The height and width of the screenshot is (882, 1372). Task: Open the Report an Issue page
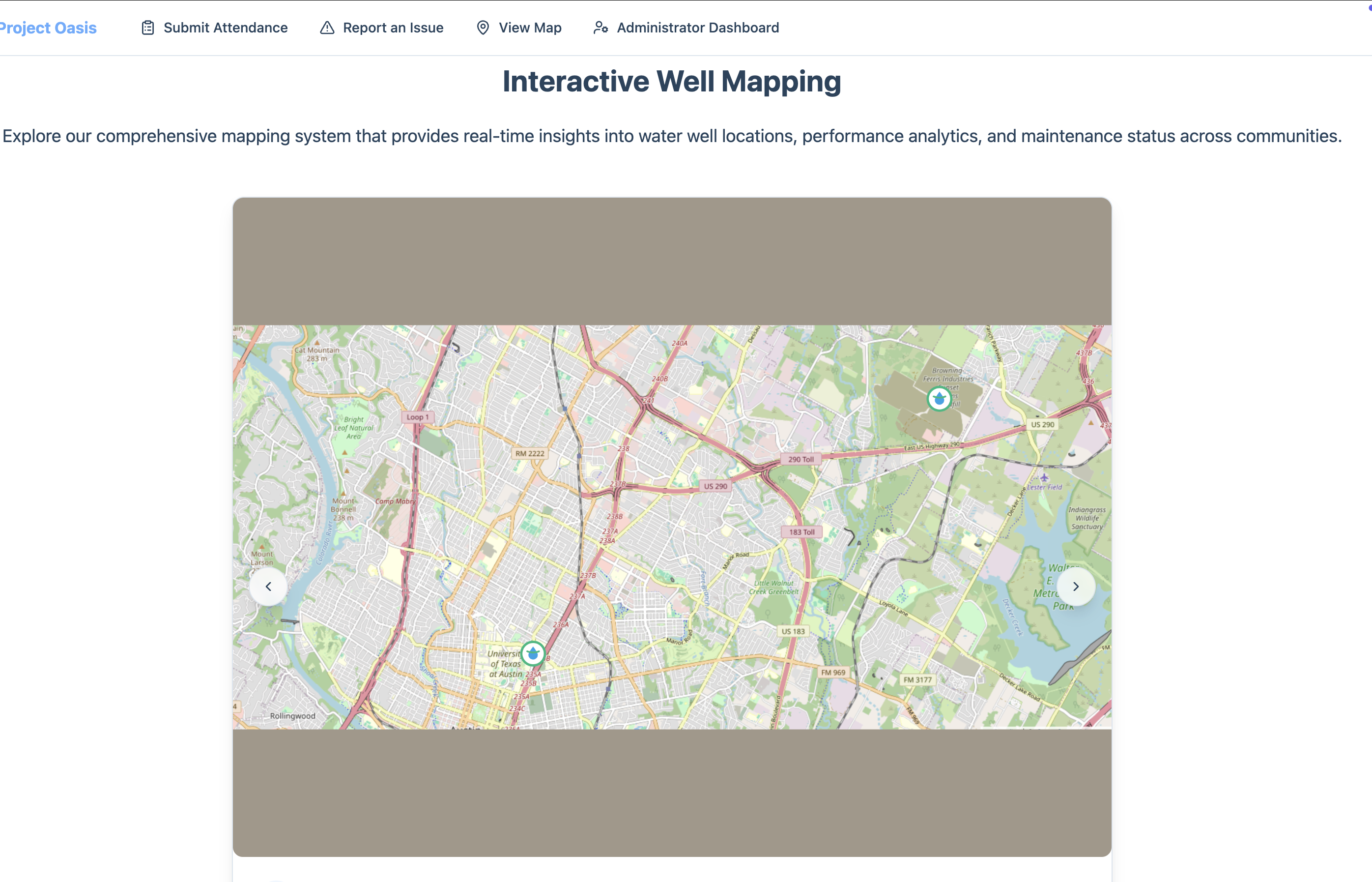click(x=393, y=28)
